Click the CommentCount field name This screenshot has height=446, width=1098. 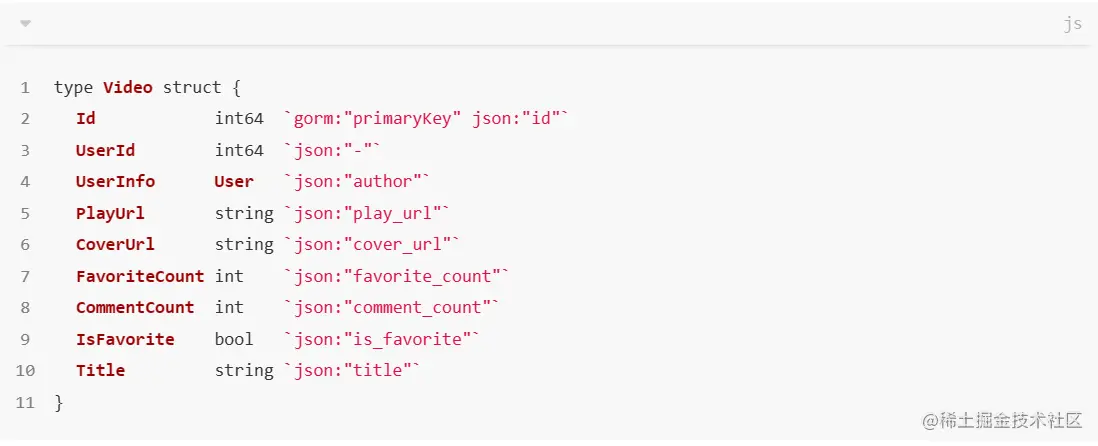pos(135,308)
